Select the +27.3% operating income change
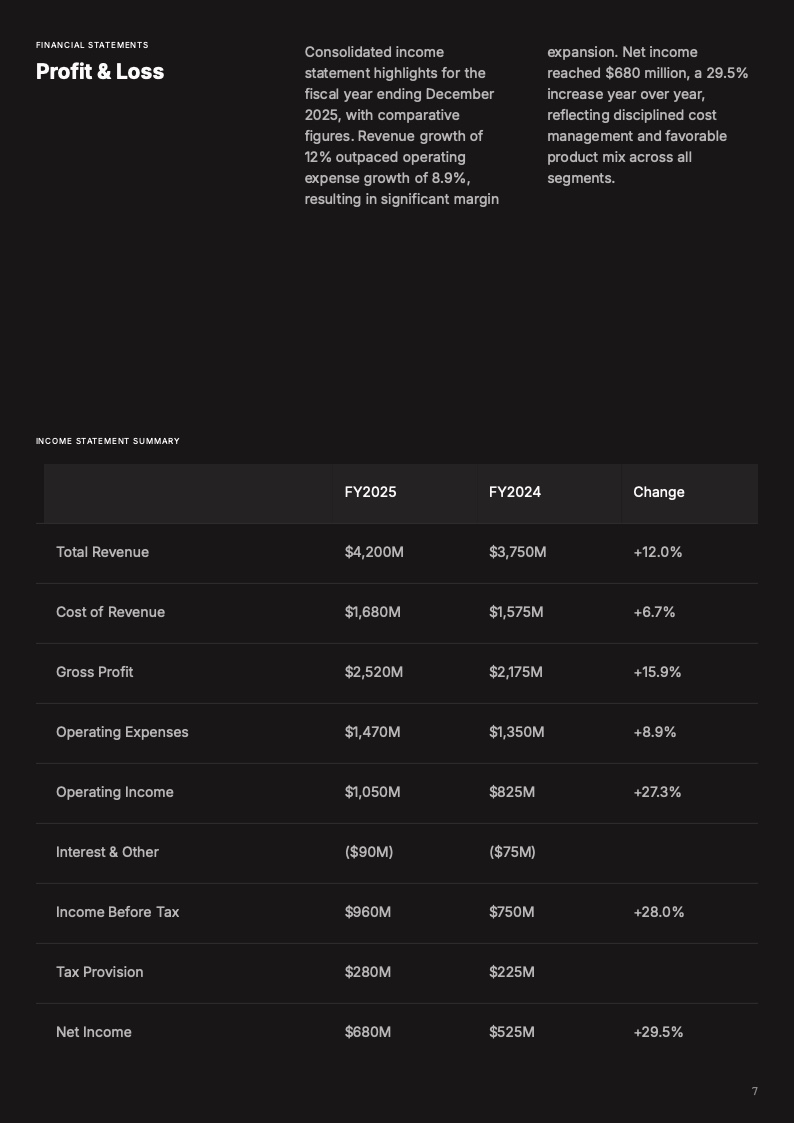Viewport: 794px width, 1123px height. (657, 792)
